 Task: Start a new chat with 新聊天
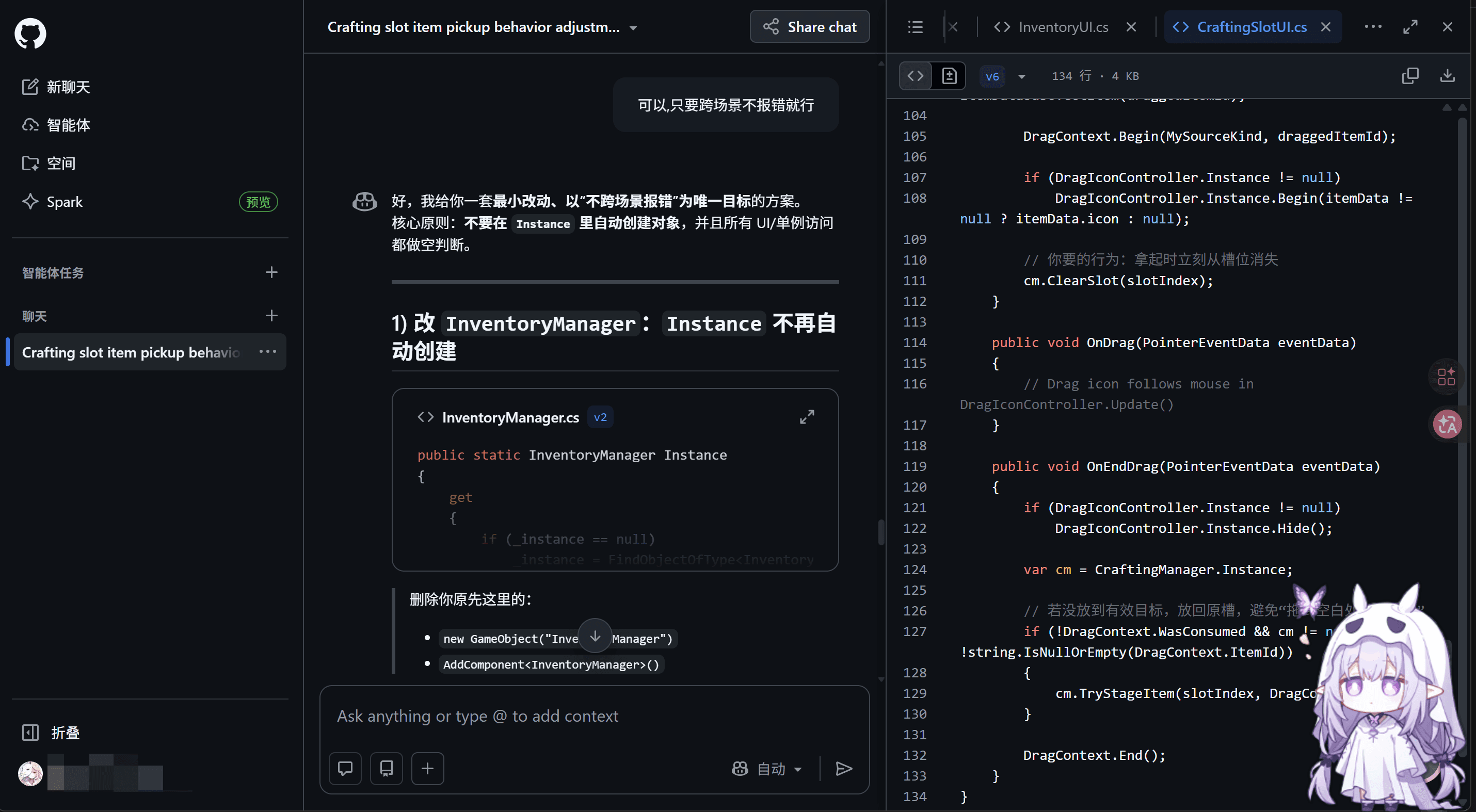point(56,87)
